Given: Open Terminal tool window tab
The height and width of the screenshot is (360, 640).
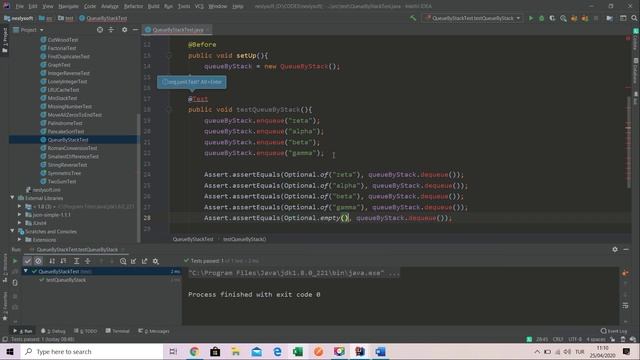Looking at the screenshot, I should click(117, 331).
